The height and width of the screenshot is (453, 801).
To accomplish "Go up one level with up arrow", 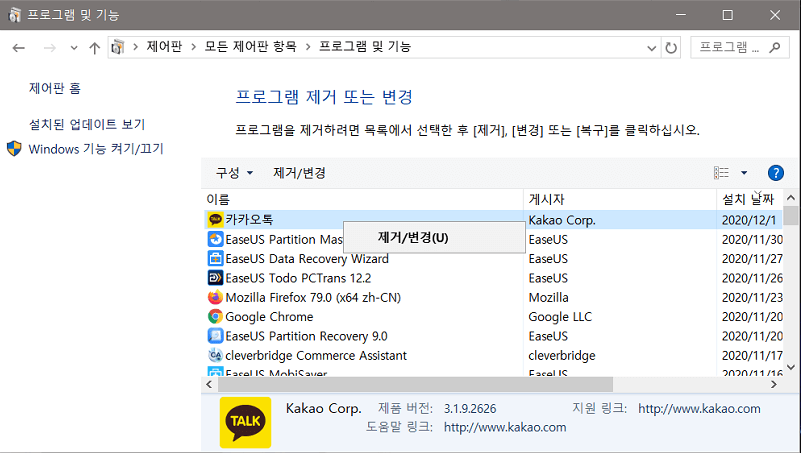I will pyautogui.click(x=95, y=48).
